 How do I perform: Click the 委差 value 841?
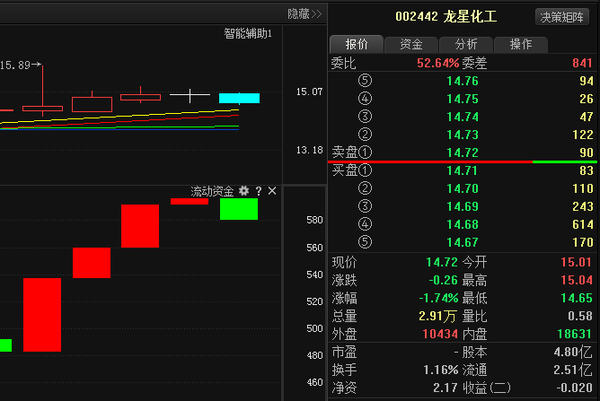coord(582,63)
